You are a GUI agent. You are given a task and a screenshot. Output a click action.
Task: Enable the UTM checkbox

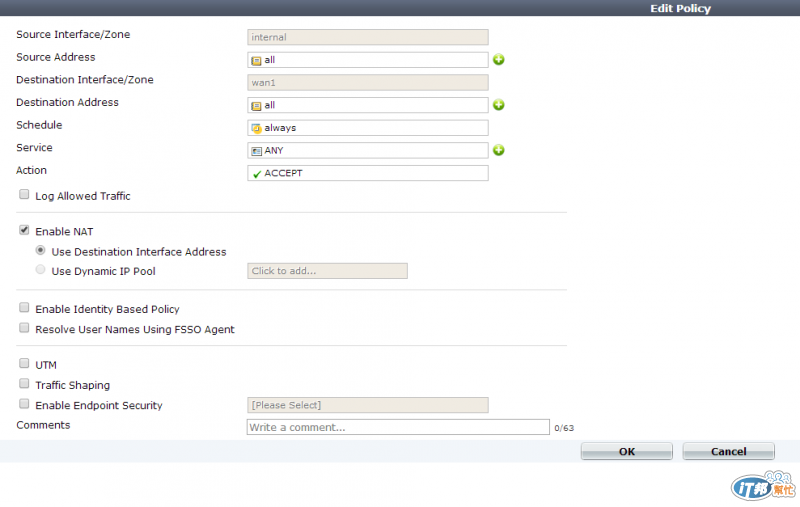click(24, 364)
